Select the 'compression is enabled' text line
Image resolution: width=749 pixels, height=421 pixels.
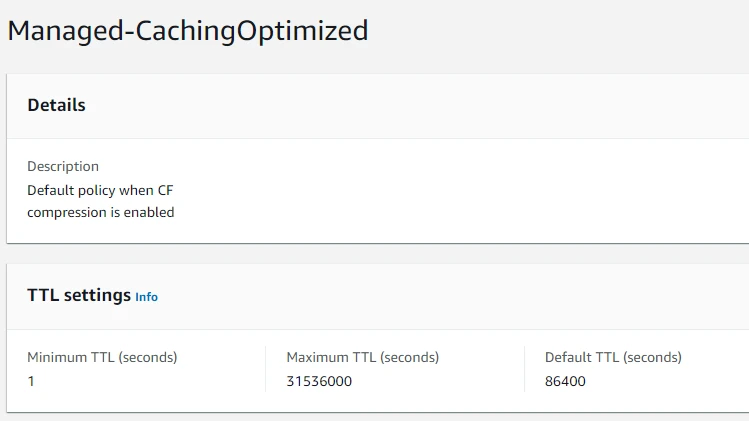[100, 212]
